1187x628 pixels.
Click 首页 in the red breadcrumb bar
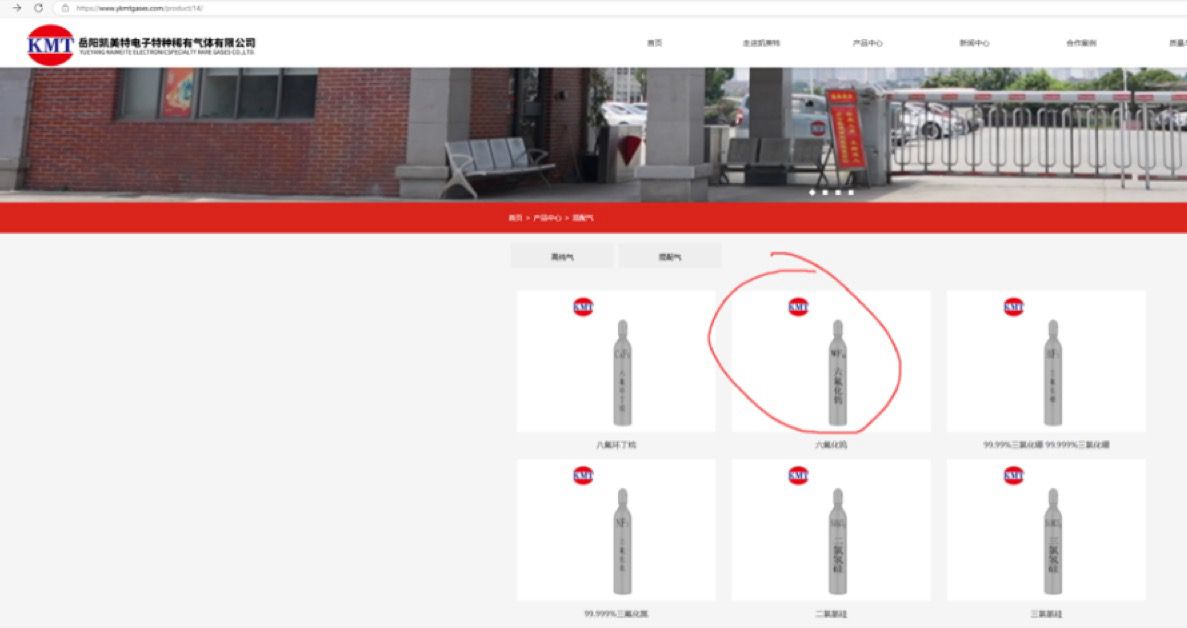pos(516,218)
